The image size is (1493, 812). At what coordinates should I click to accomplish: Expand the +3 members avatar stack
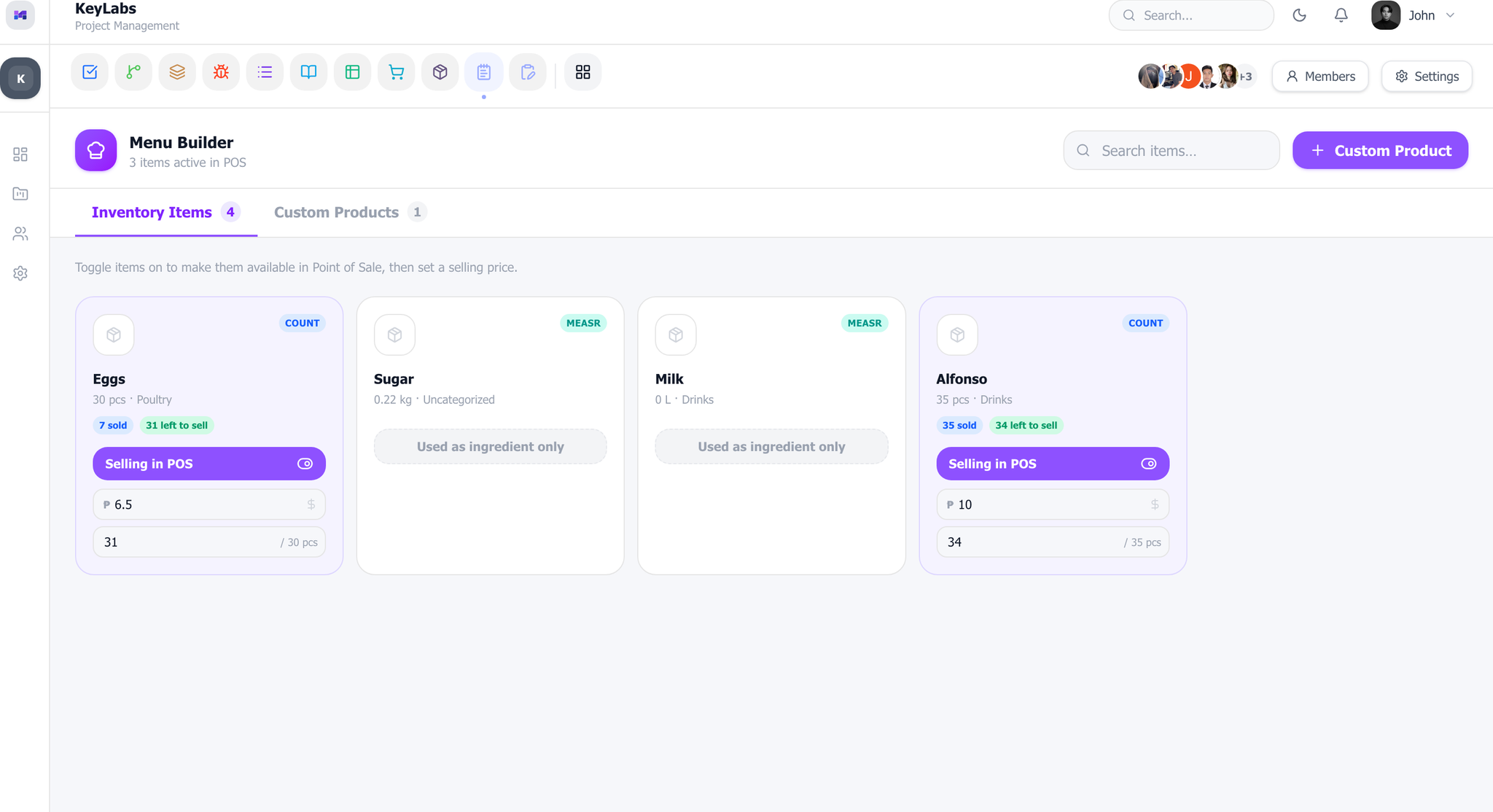(x=1245, y=77)
